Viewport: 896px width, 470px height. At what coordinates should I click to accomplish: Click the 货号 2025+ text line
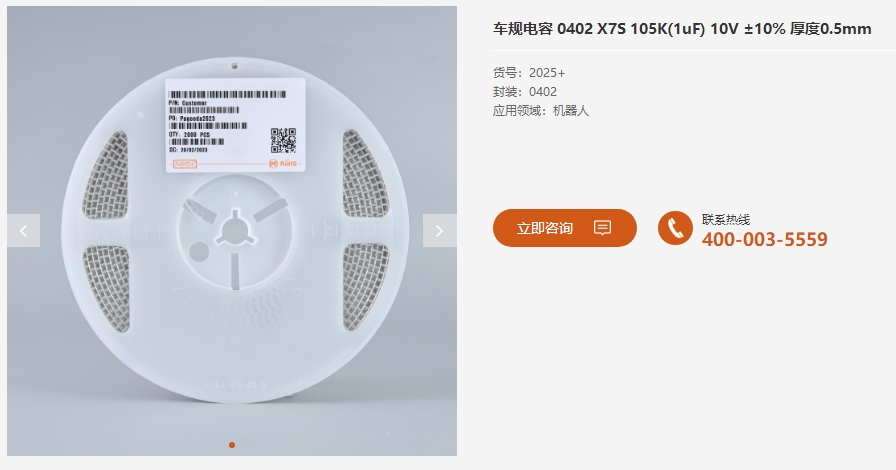click(x=529, y=73)
